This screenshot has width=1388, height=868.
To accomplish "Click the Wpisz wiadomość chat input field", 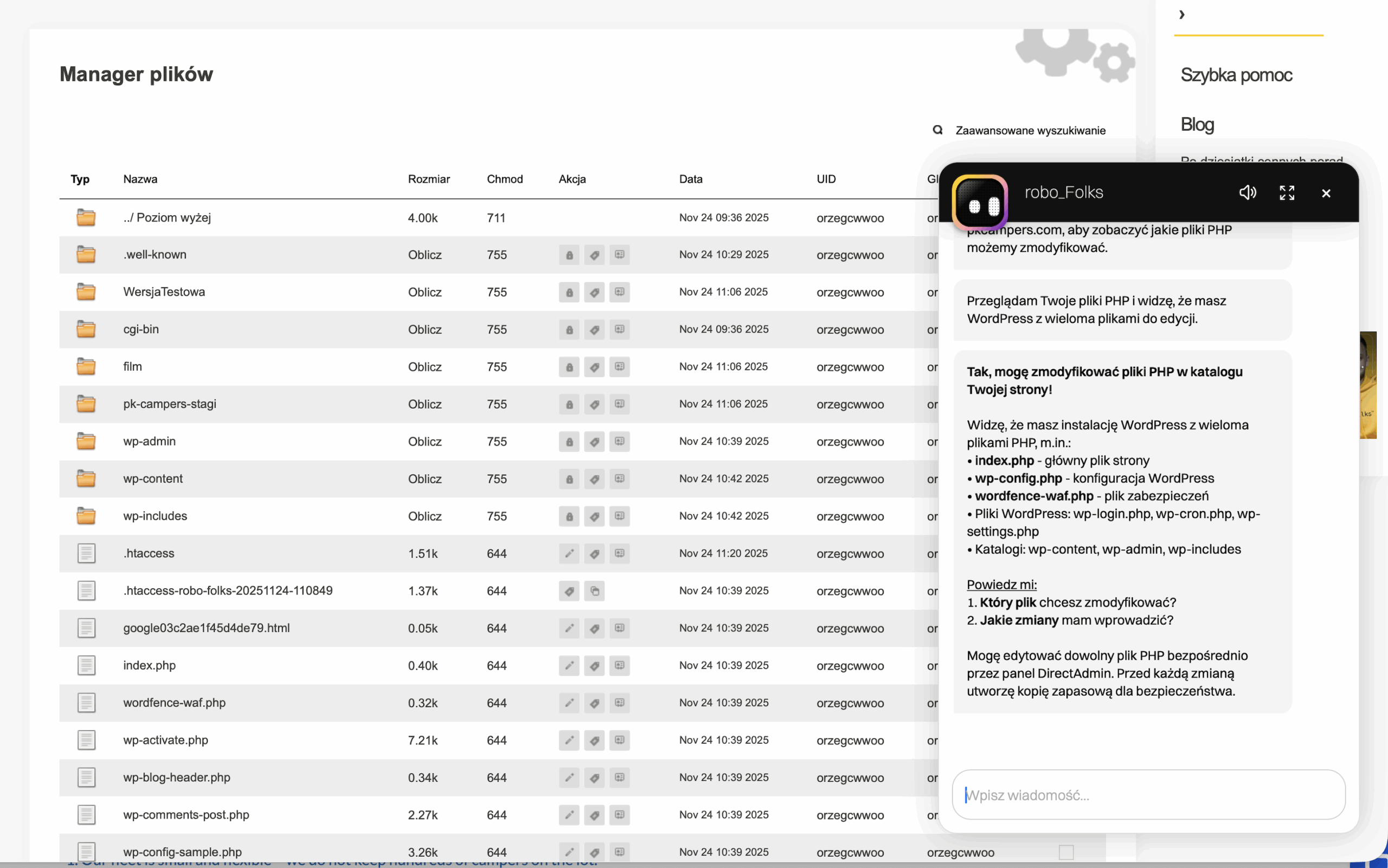I will [x=1148, y=794].
